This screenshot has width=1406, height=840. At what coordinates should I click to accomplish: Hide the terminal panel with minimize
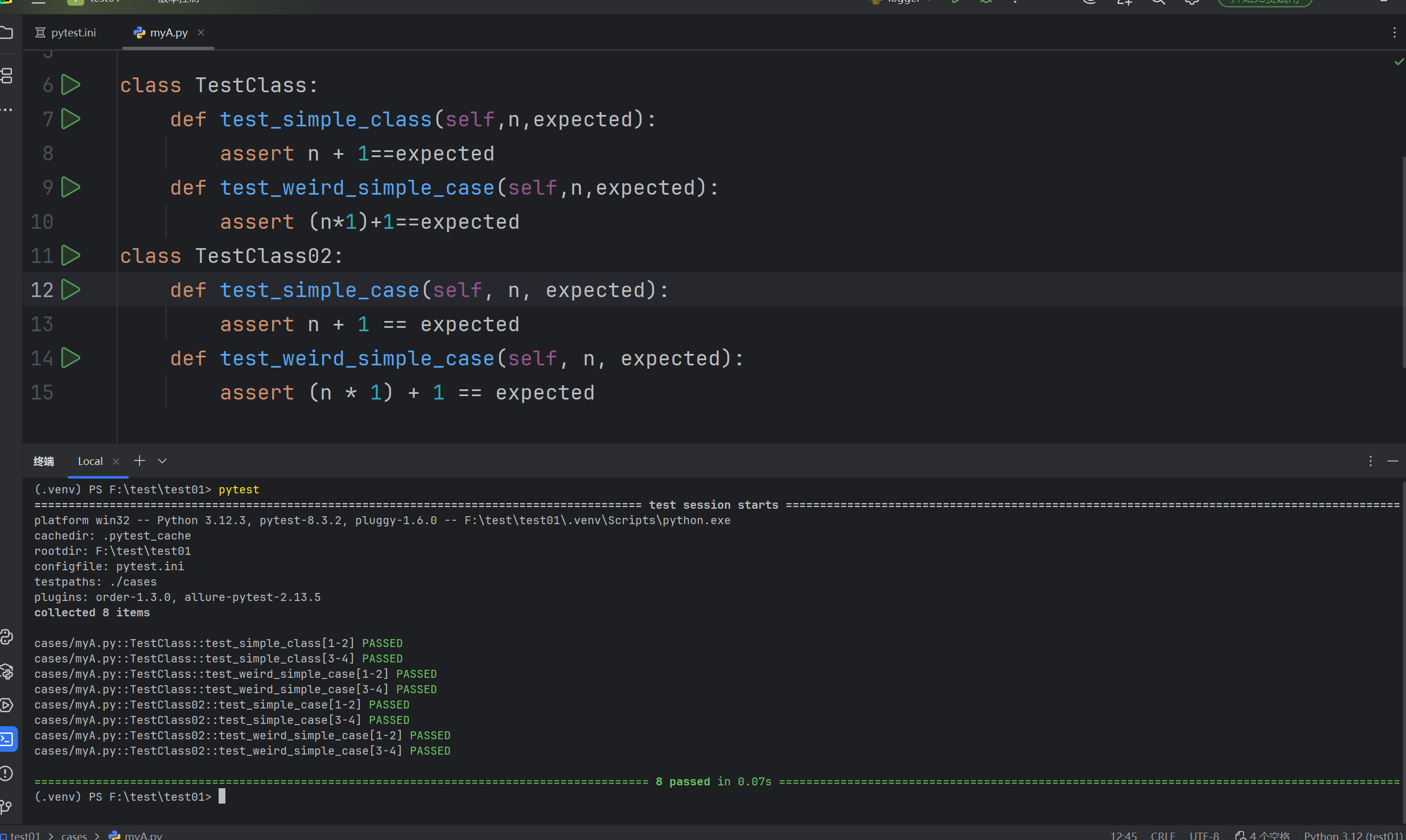point(1392,461)
